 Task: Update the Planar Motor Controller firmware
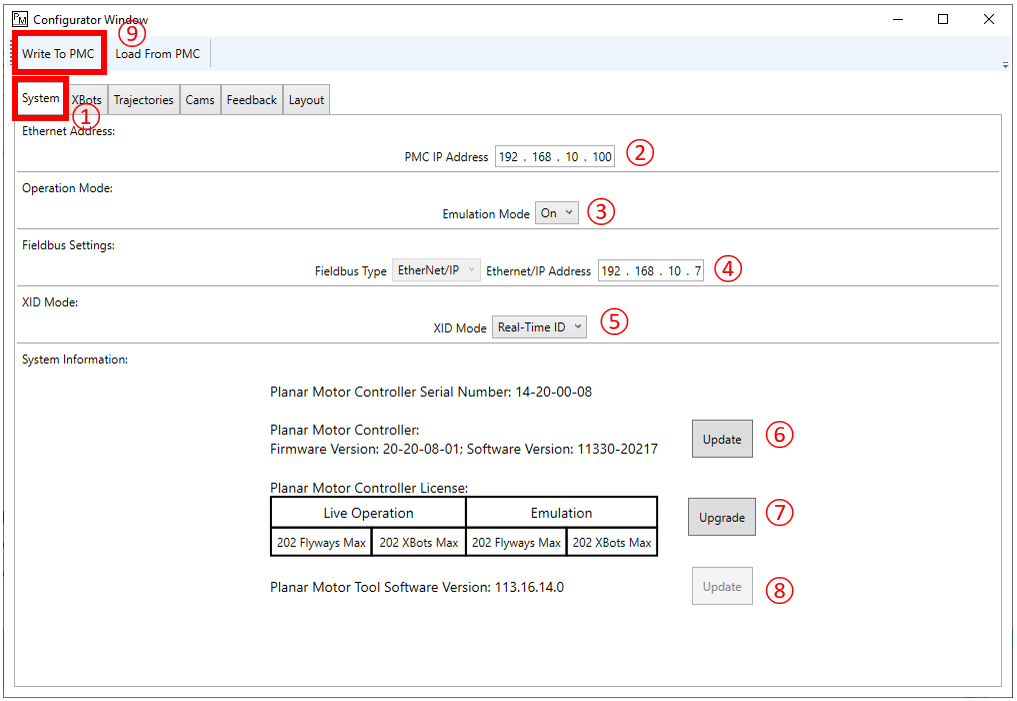(x=721, y=439)
